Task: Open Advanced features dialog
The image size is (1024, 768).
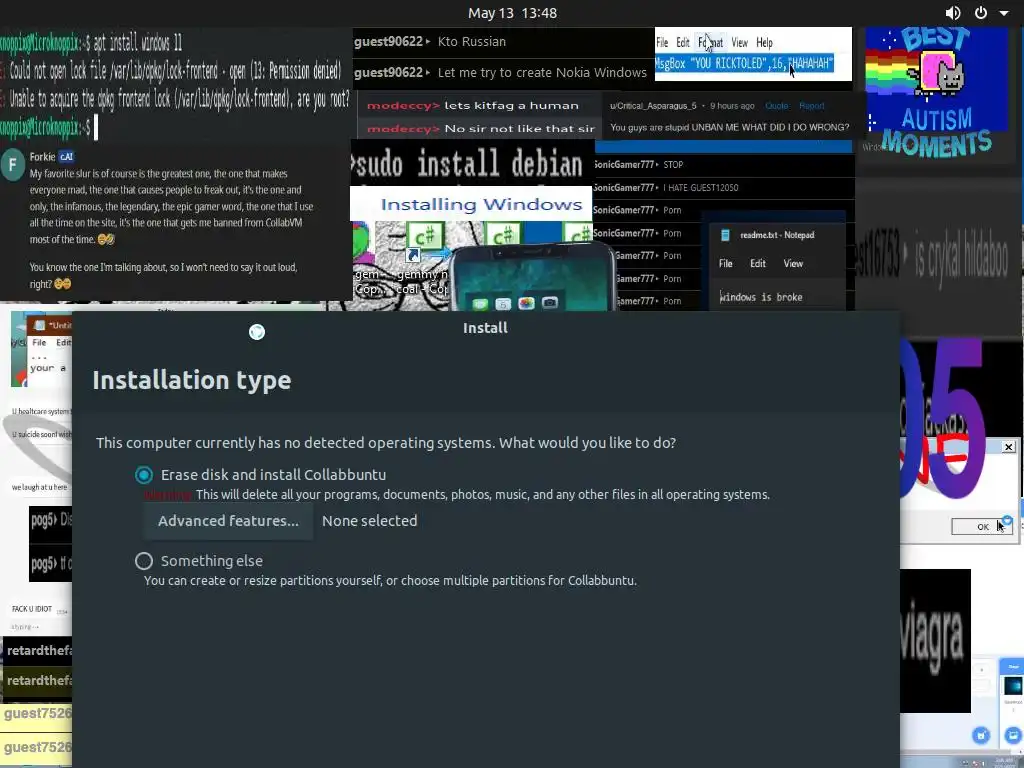Action: [x=228, y=521]
